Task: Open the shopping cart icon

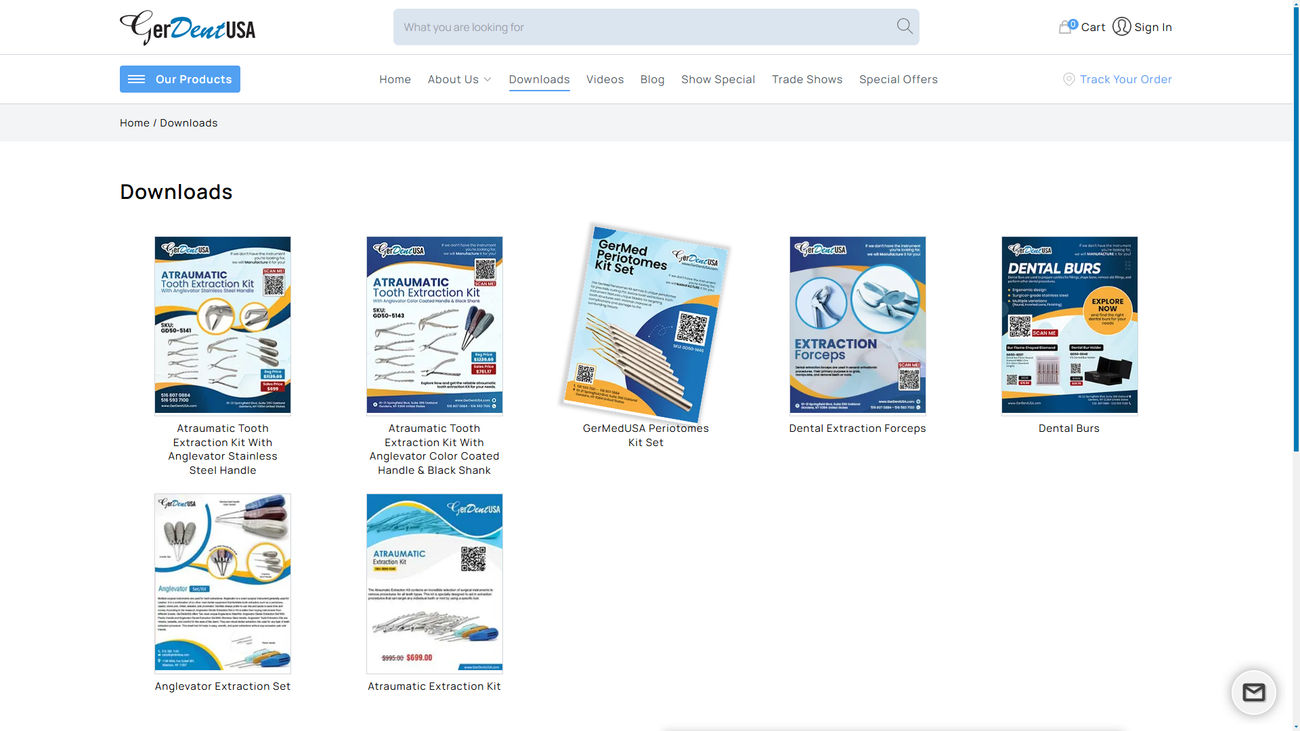Action: tap(1066, 27)
